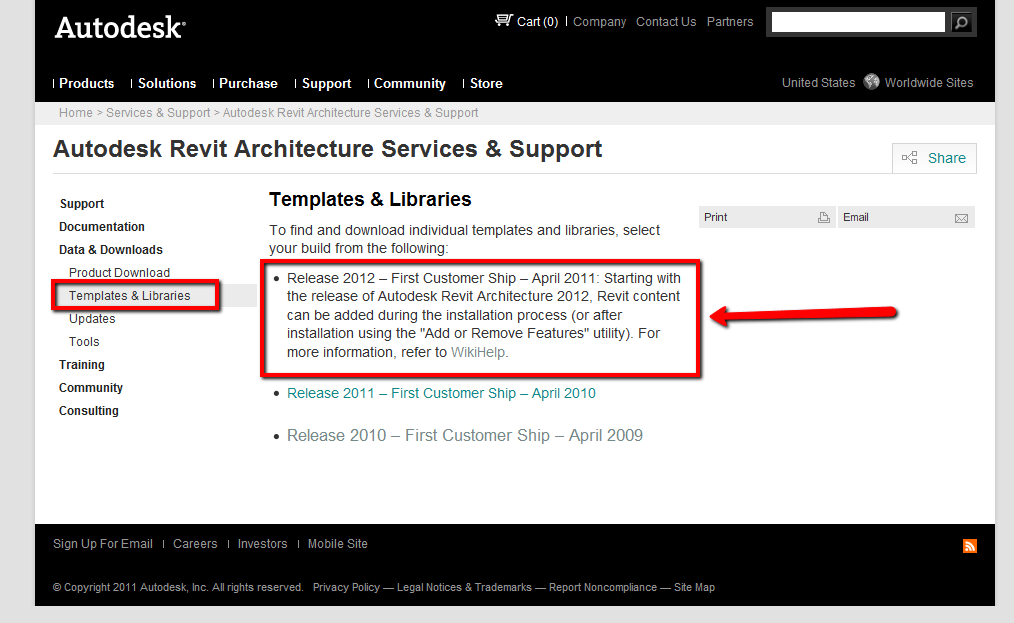Open Privacy Policy footer link
Screen dimensions: 1014x623
(x=346, y=587)
